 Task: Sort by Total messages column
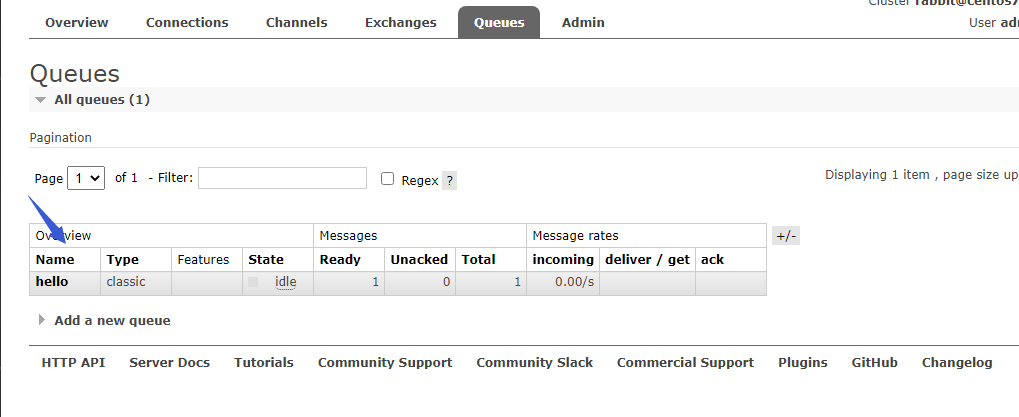click(478, 260)
